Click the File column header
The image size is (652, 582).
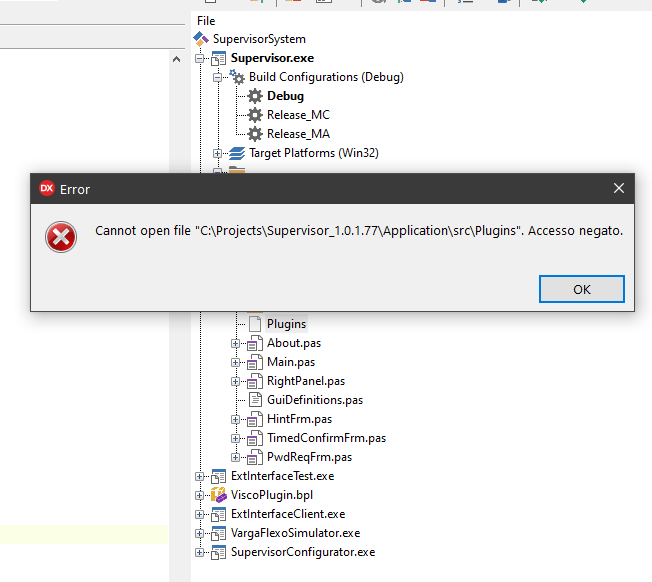[x=206, y=21]
